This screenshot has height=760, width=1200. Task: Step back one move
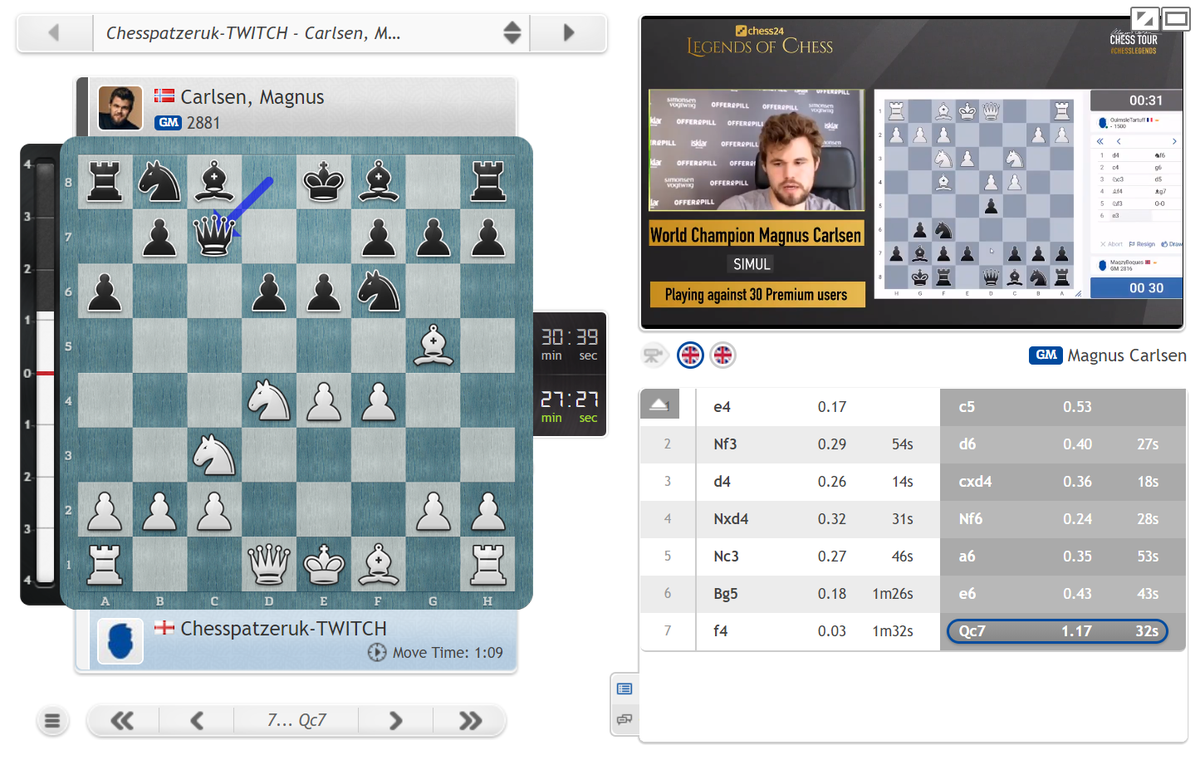(197, 720)
